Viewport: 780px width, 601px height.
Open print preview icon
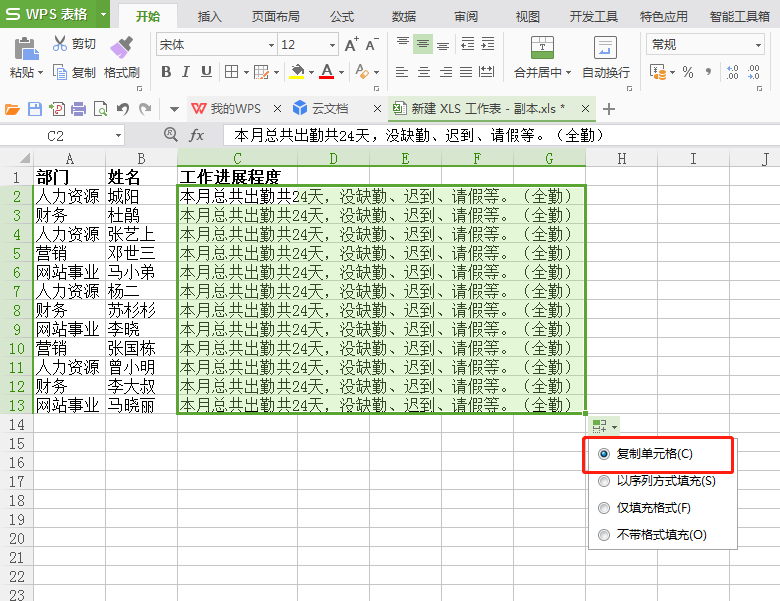[x=100, y=109]
